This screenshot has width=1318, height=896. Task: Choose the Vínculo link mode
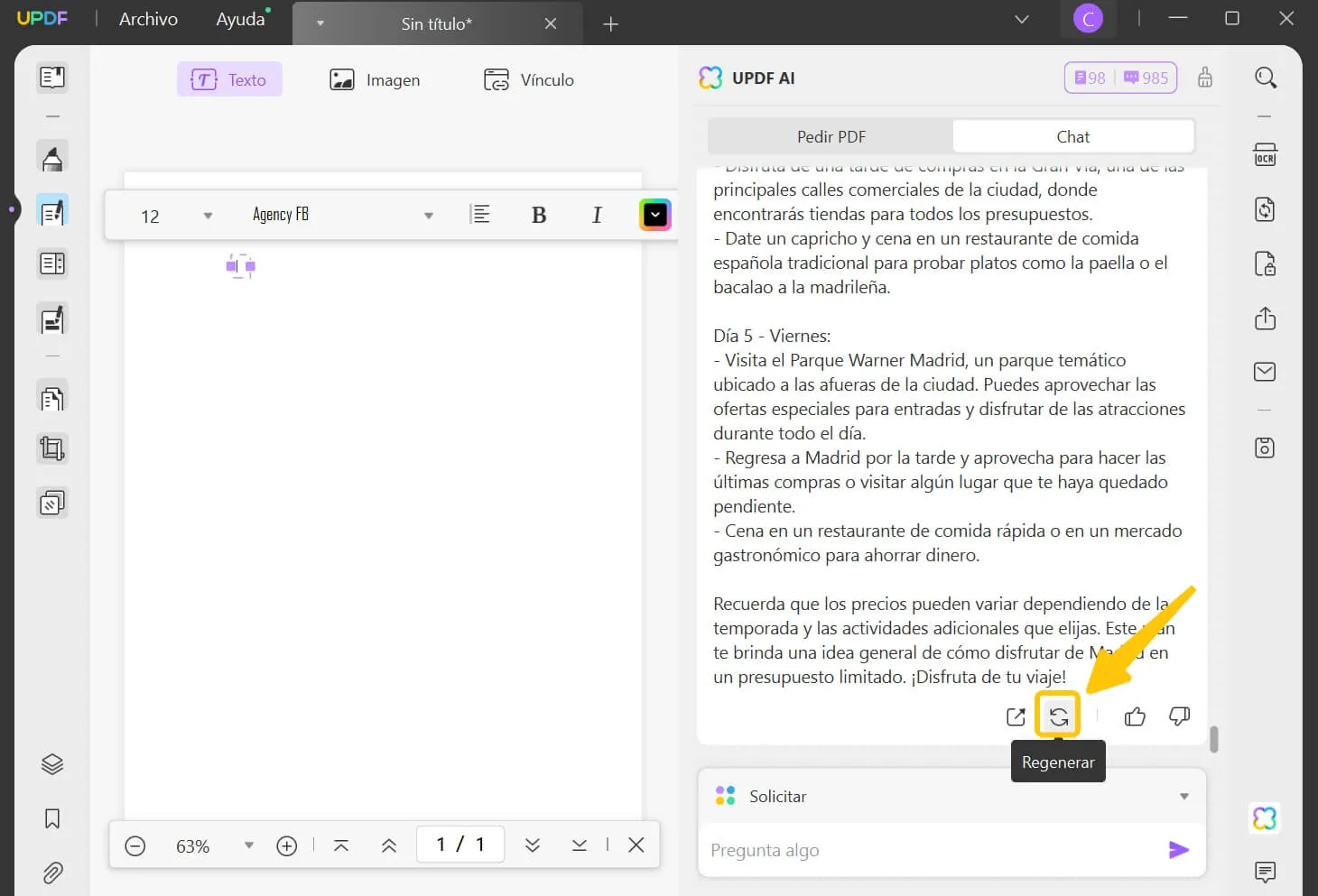click(529, 79)
